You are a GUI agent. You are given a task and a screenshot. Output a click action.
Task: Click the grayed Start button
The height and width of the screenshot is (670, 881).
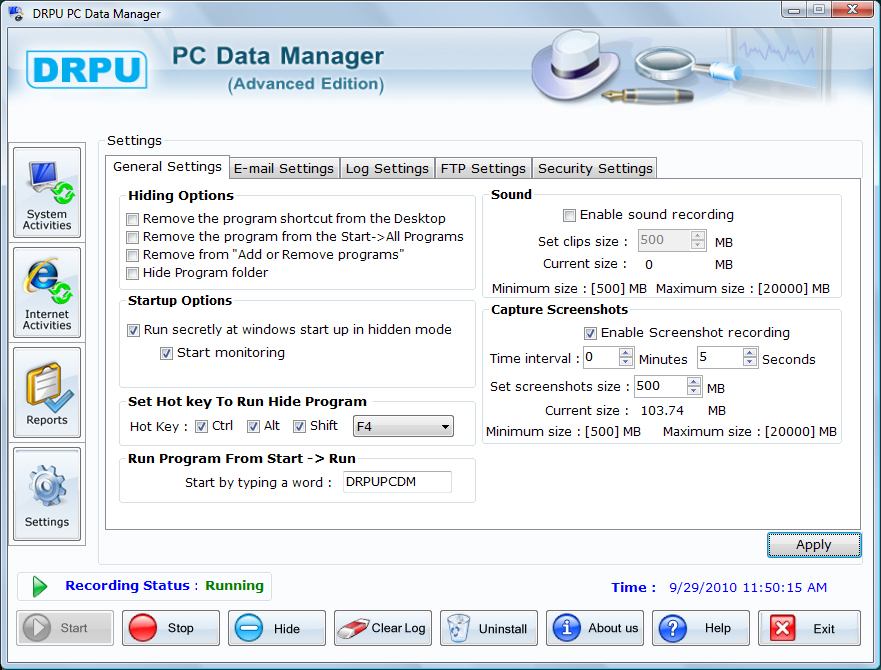pyautogui.click(x=65, y=628)
